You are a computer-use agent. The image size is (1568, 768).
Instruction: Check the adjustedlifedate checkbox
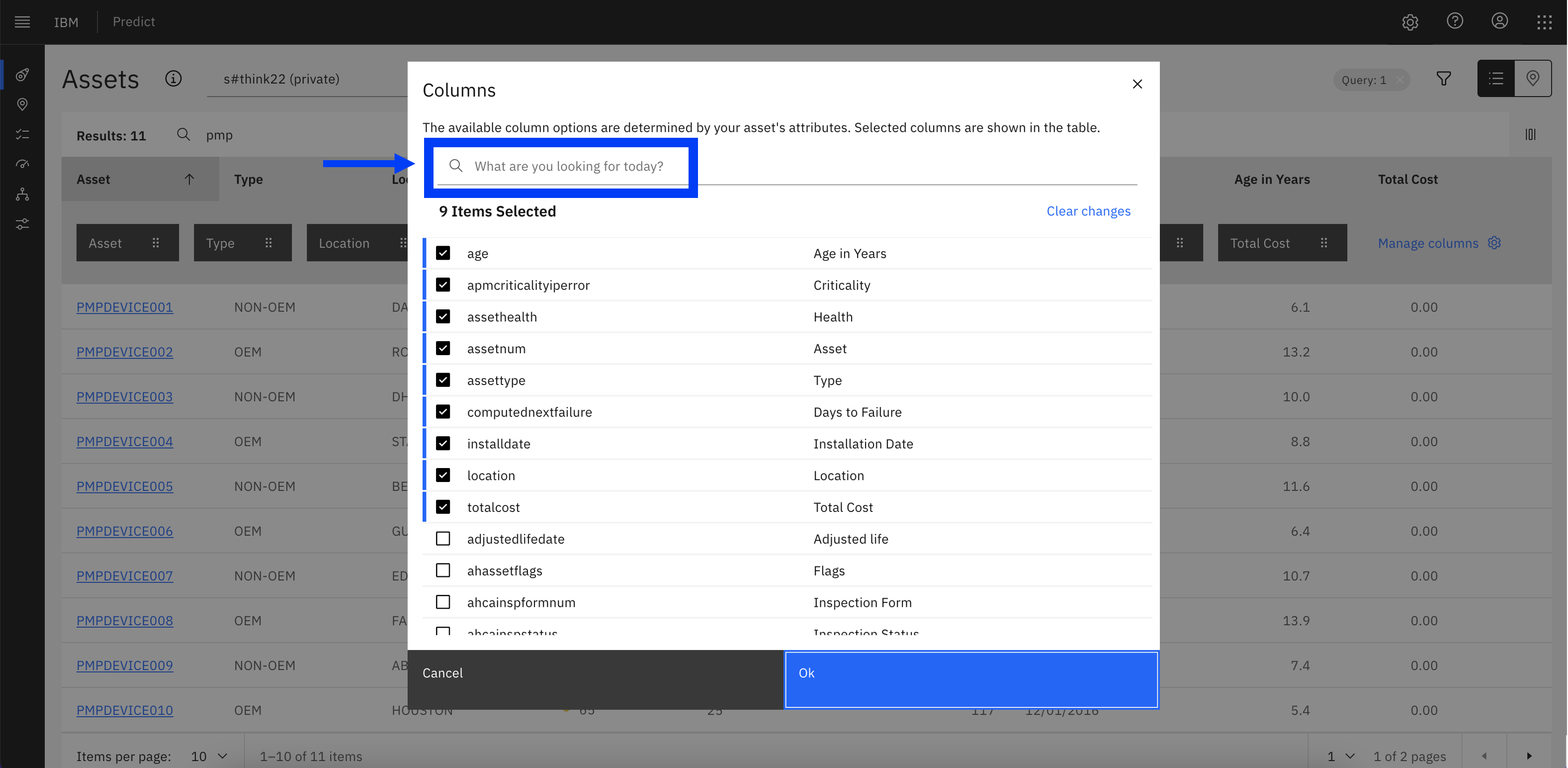[443, 538]
